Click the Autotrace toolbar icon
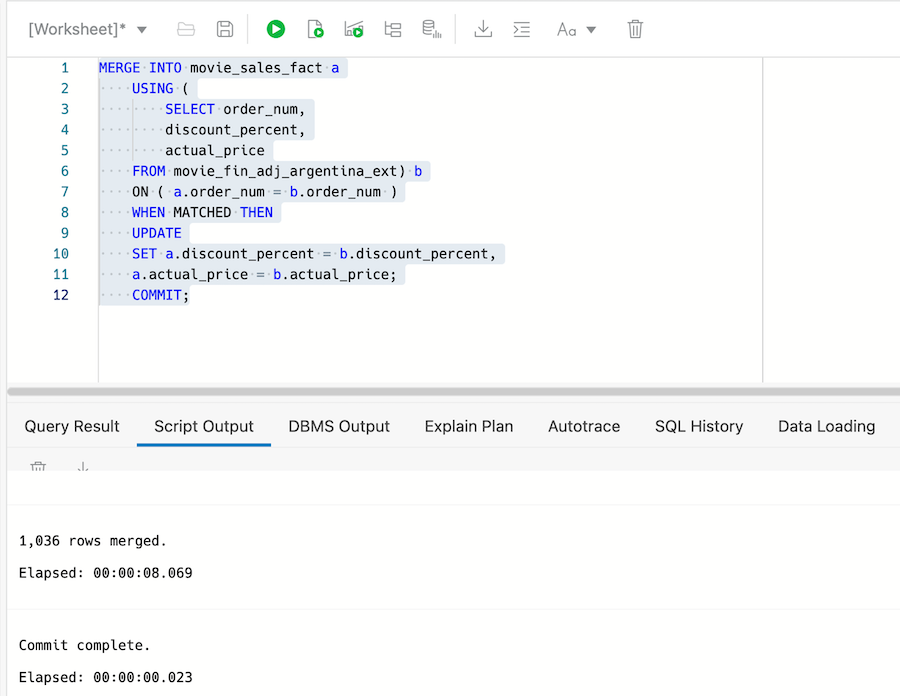 (354, 29)
